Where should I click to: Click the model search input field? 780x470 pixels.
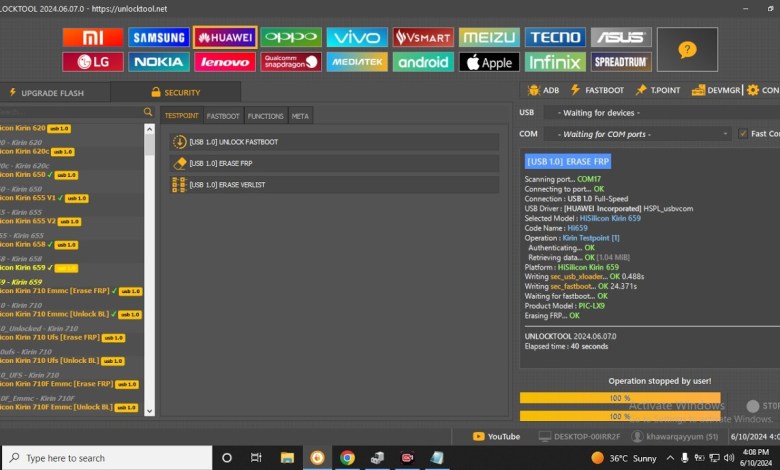click(x=71, y=112)
